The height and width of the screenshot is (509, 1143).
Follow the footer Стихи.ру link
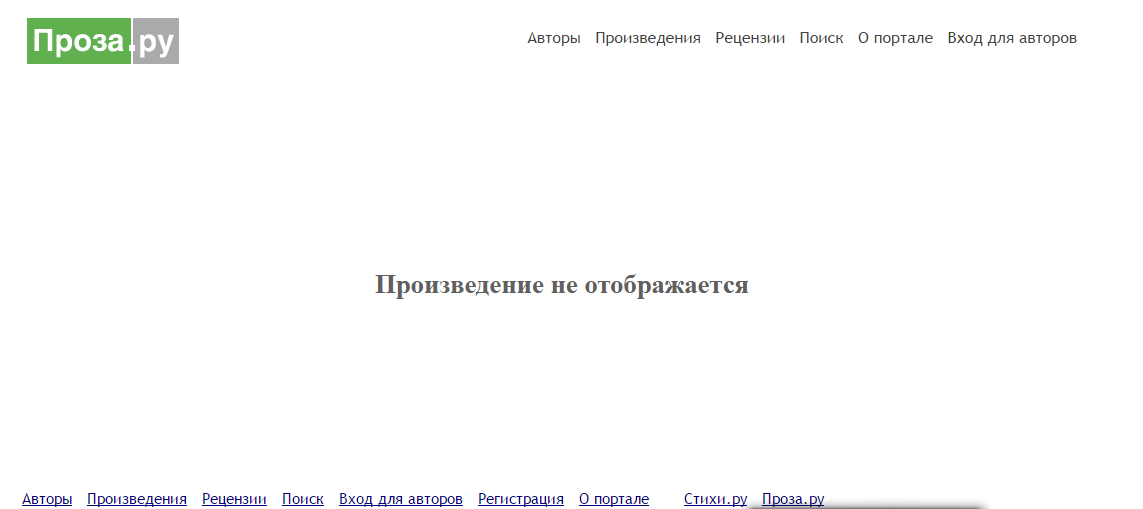click(x=716, y=499)
